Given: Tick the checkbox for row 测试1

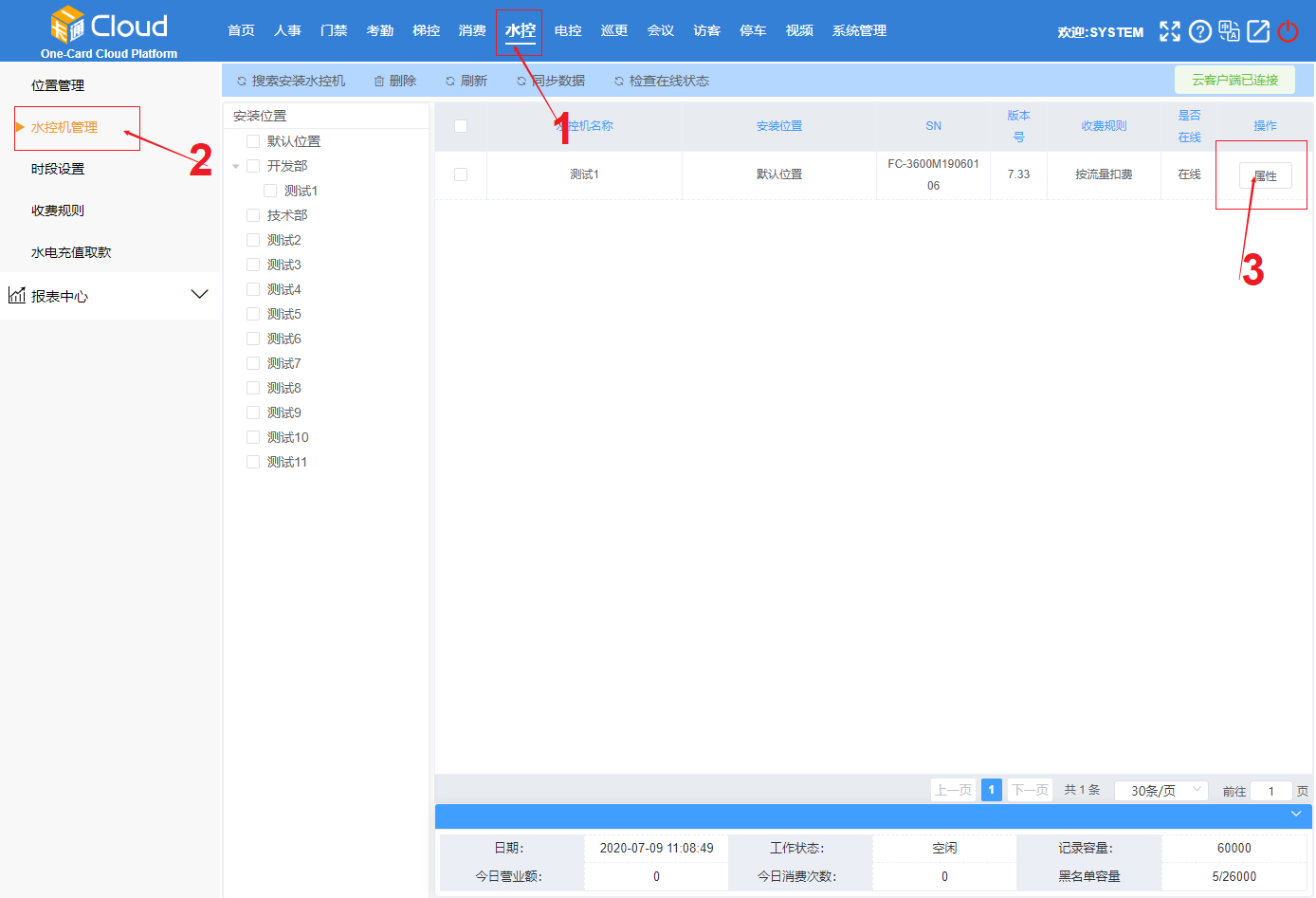Looking at the screenshot, I should pyautogui.click(x=461, y=174).
